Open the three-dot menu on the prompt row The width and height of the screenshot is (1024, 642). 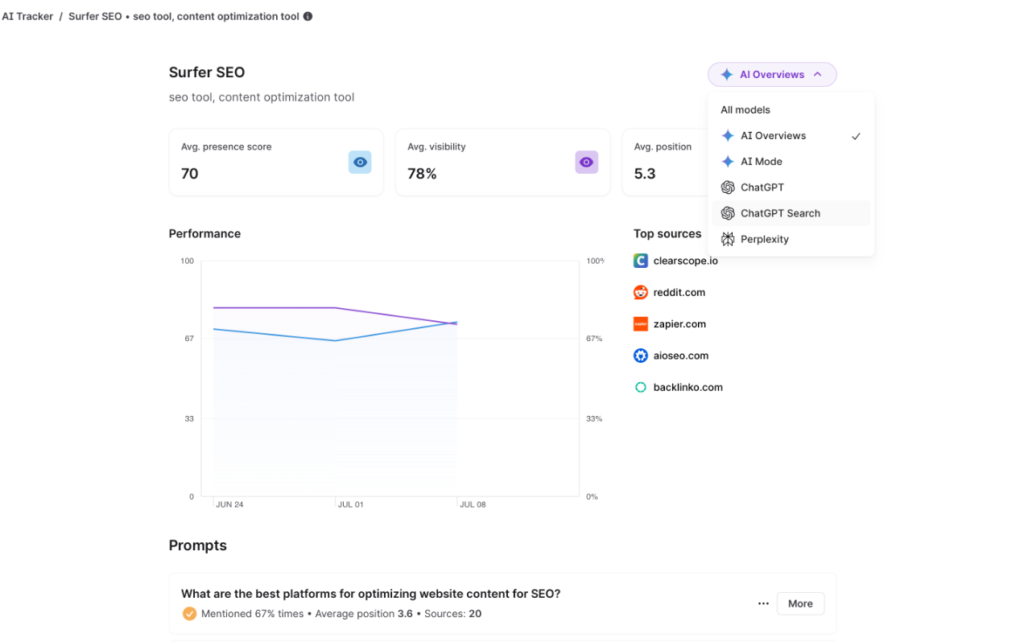(763, 603)
